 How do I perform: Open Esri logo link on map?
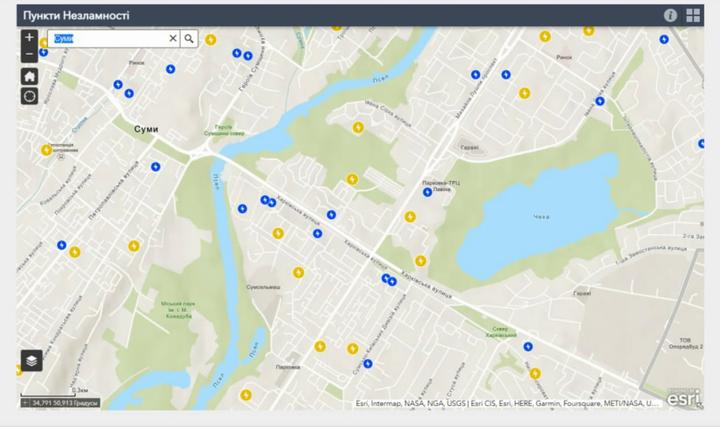point(684,397)
